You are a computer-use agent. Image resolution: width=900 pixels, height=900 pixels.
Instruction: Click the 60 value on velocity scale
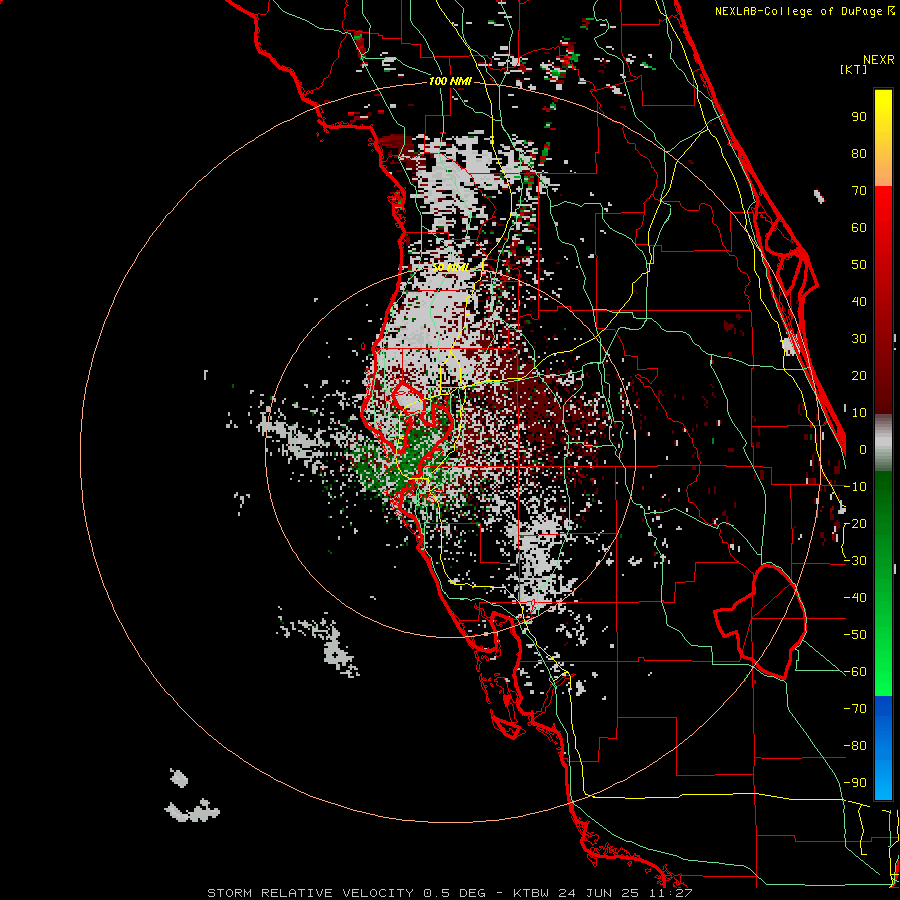coord(859,228)
